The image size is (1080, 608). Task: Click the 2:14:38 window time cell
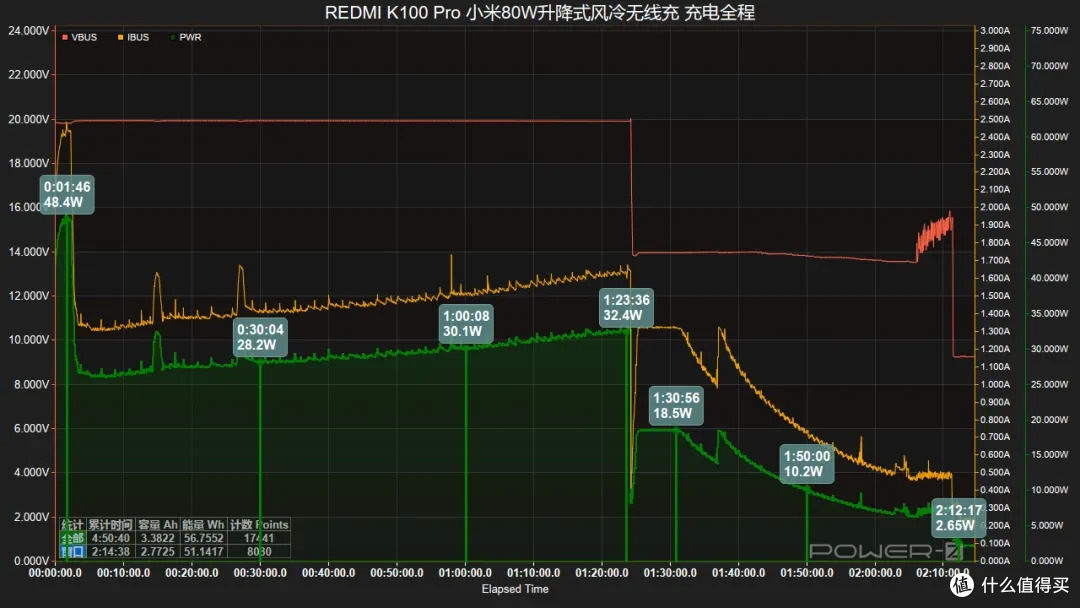110,551
